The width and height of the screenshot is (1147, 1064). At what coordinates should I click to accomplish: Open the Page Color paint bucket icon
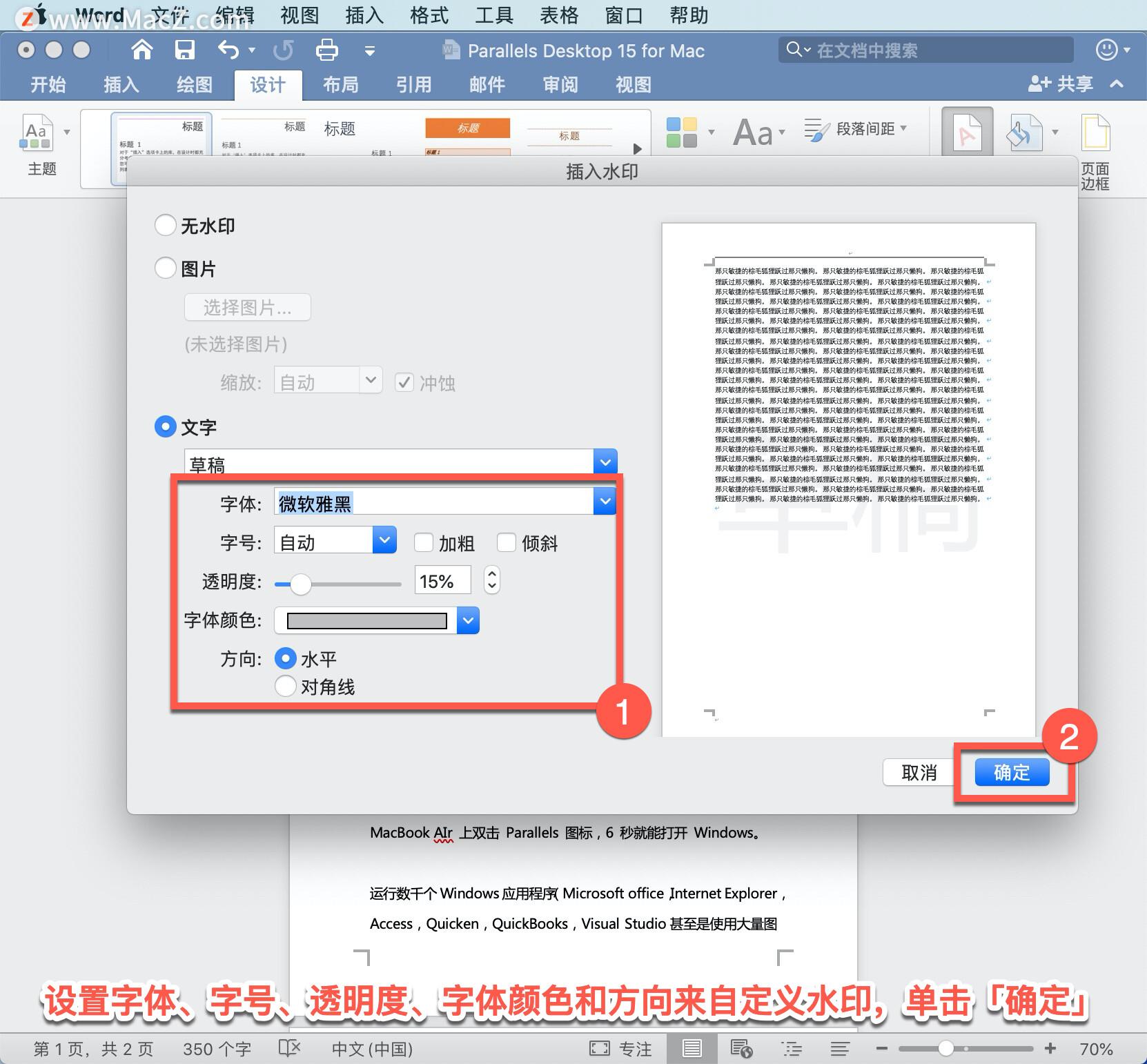pos(1026,131)
